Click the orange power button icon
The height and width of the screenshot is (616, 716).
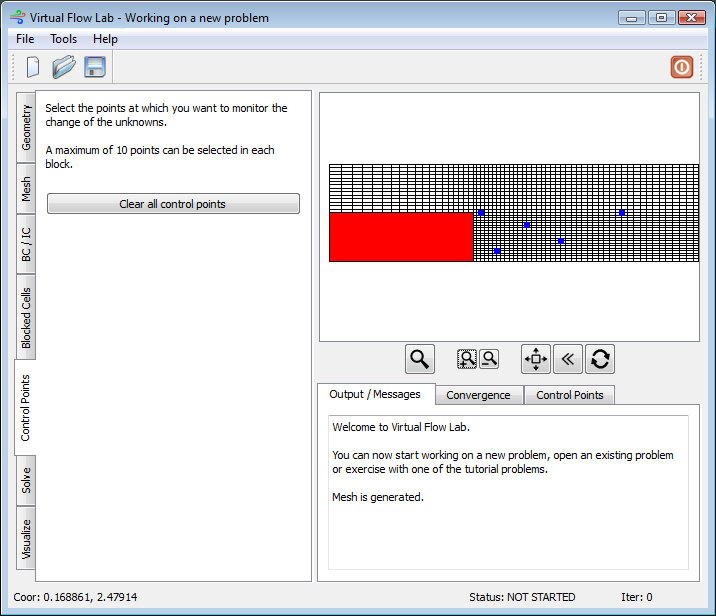(682, 67)
